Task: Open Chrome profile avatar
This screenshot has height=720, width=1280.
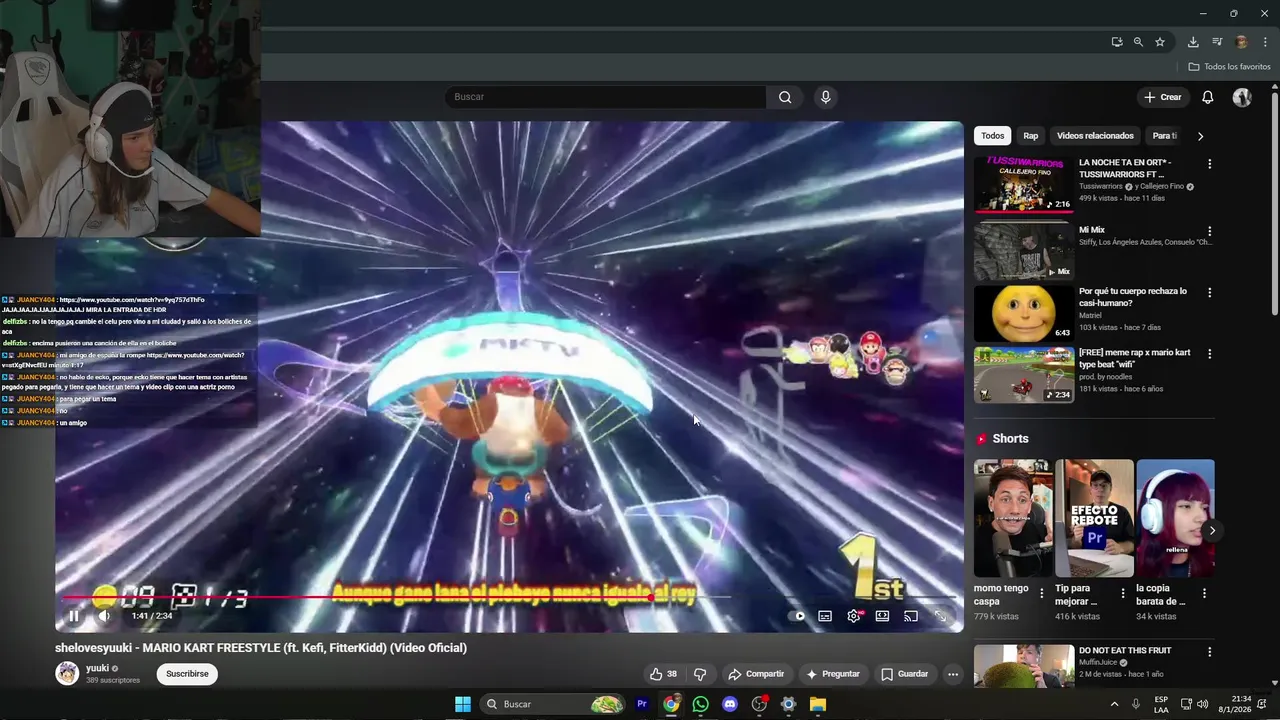Action: click(1242, 42)
